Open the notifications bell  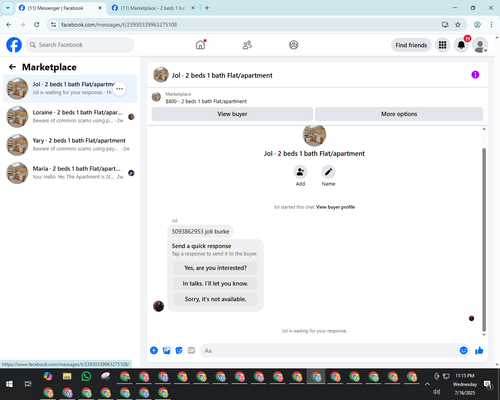tap(461, 45)
